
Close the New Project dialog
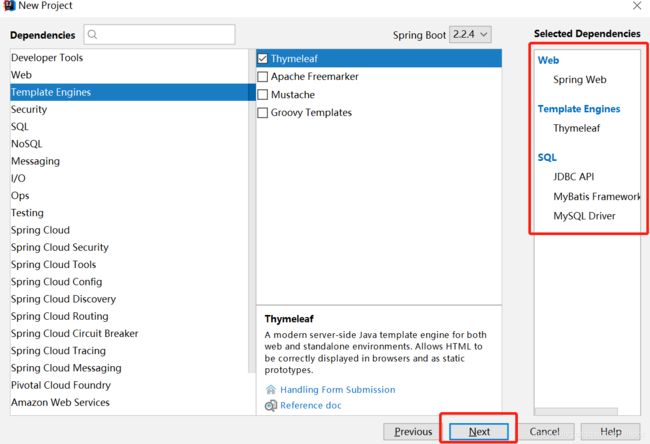pyautogui.click(x=637, y=5)
